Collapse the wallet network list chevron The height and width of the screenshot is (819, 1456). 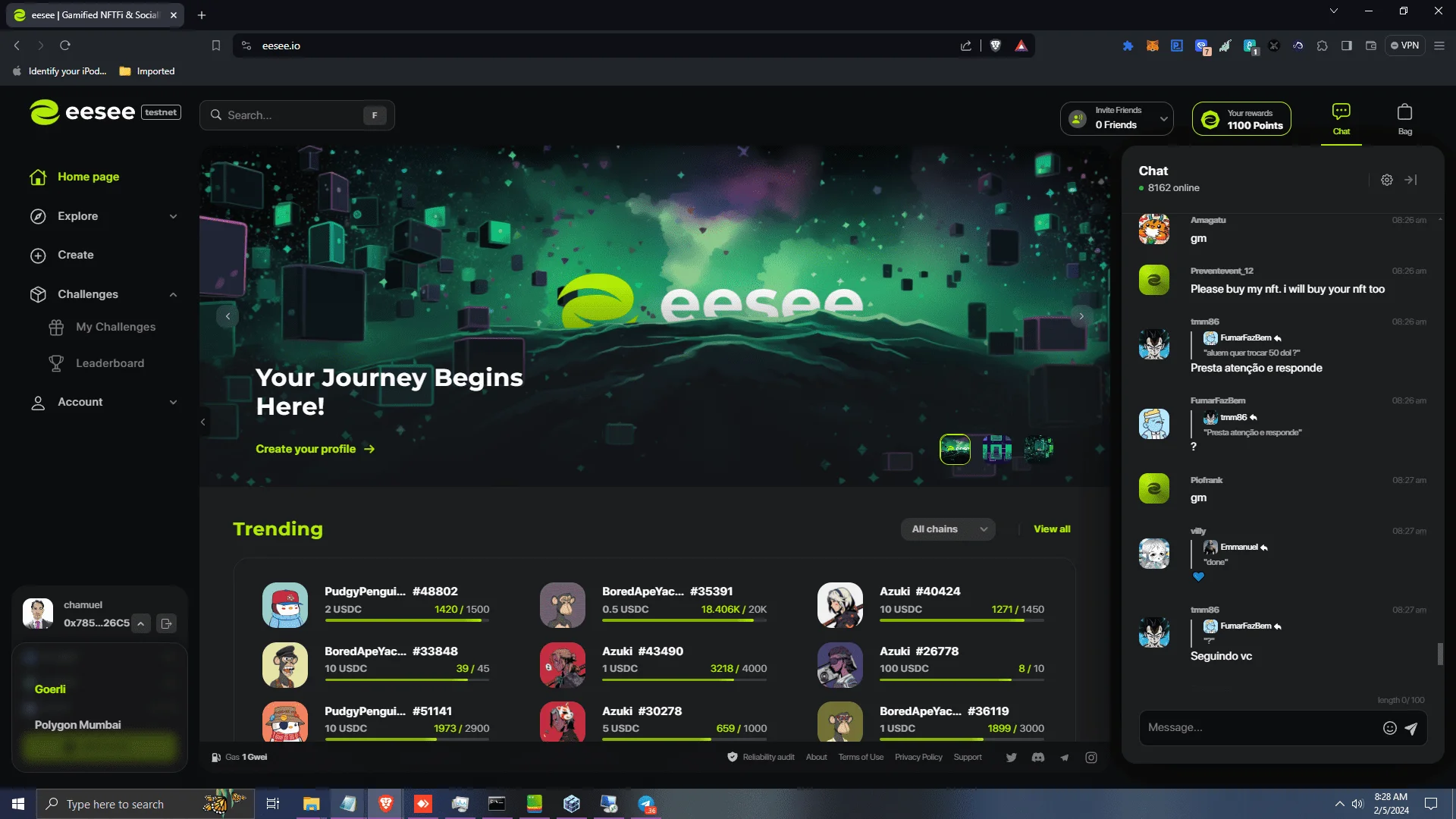pyautogui.click(x=141, y=623)
